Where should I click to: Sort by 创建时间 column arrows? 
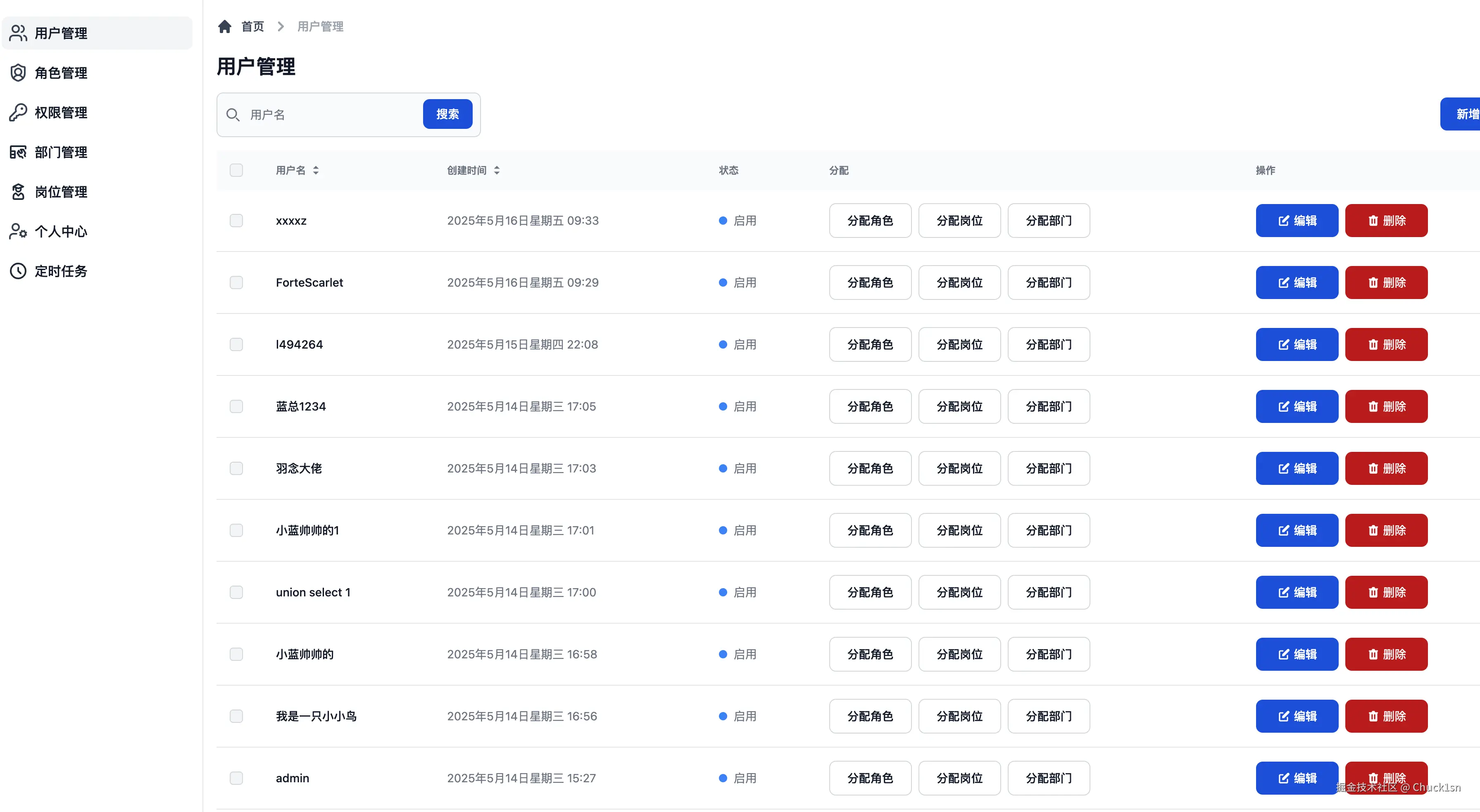496,171
